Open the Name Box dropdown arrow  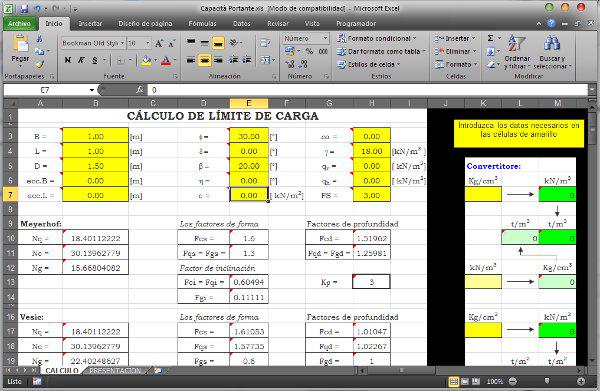click(x=92, y=90)
